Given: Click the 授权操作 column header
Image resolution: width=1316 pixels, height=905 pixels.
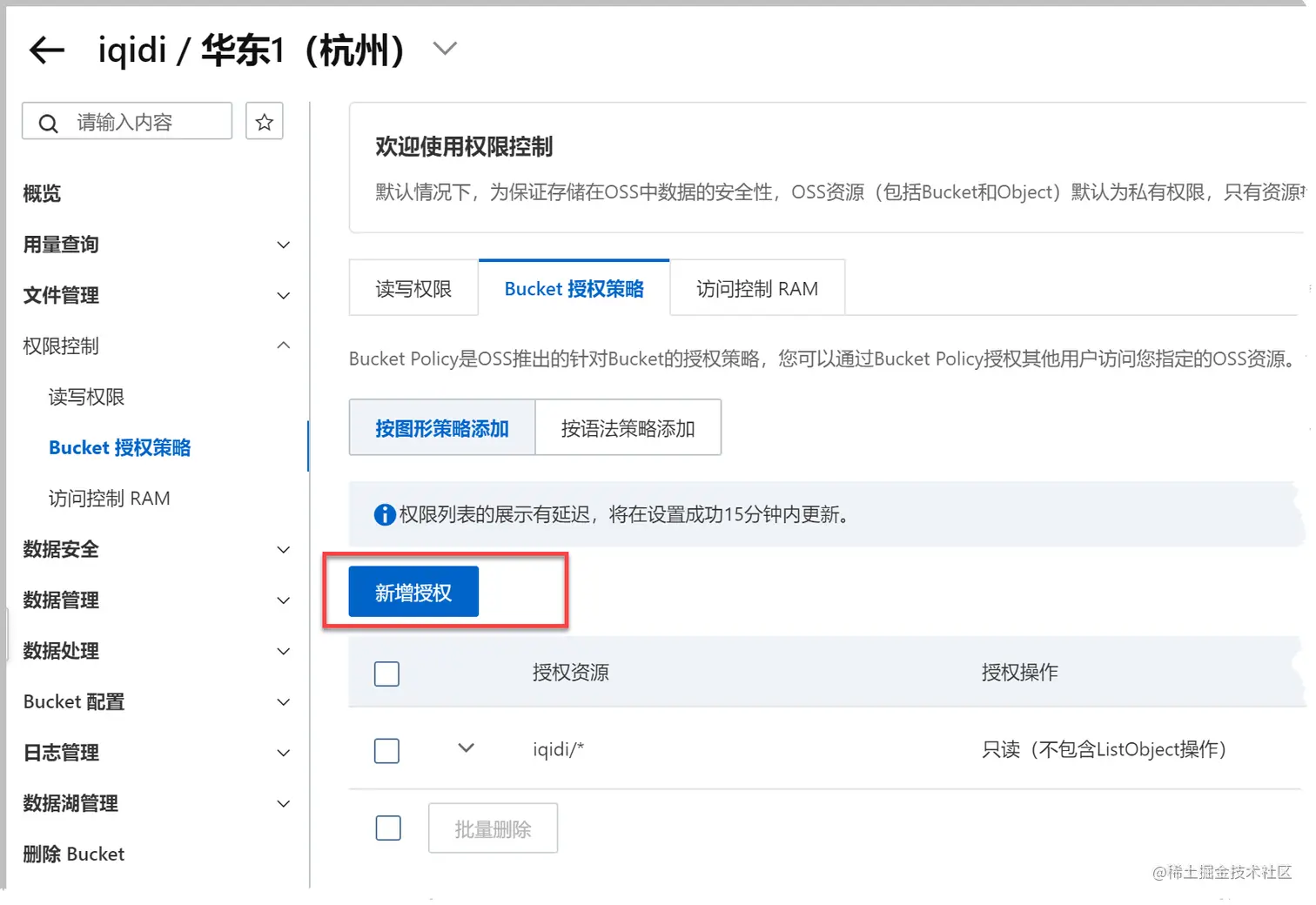Looking at the screenshot, I should tap(1019, 672).
